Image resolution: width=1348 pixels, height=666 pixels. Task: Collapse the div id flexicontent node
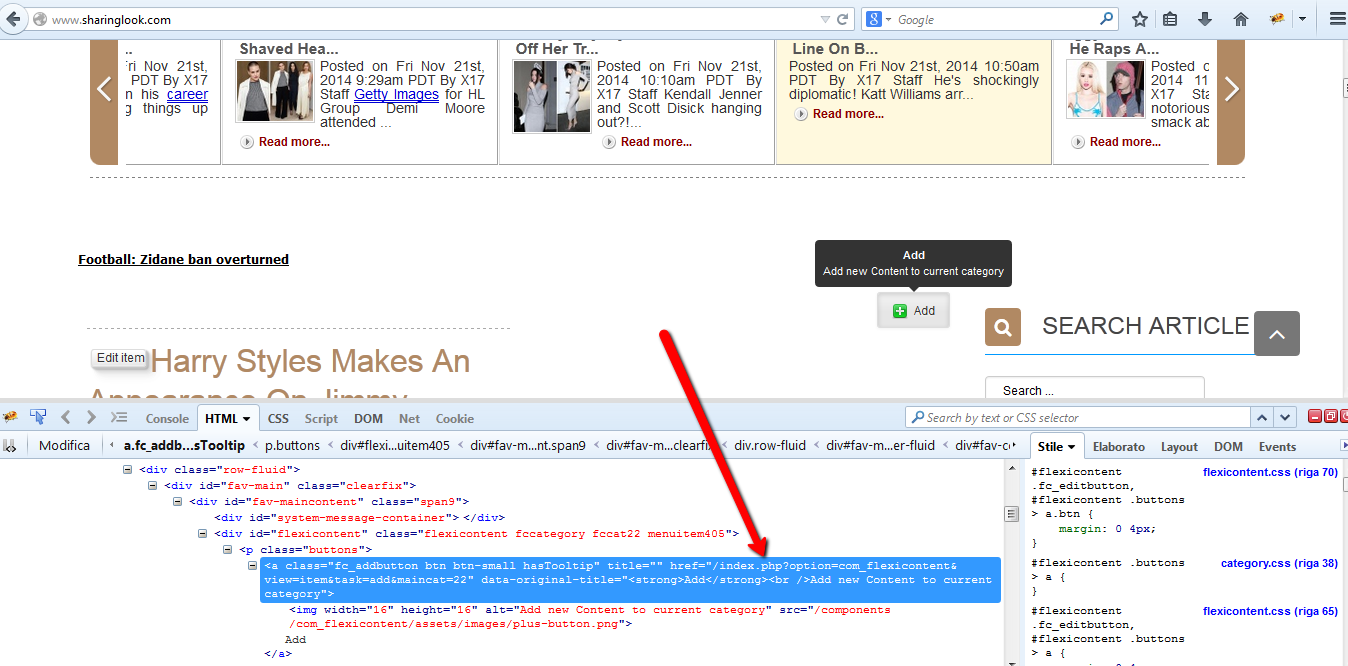(x=201, y=533)
